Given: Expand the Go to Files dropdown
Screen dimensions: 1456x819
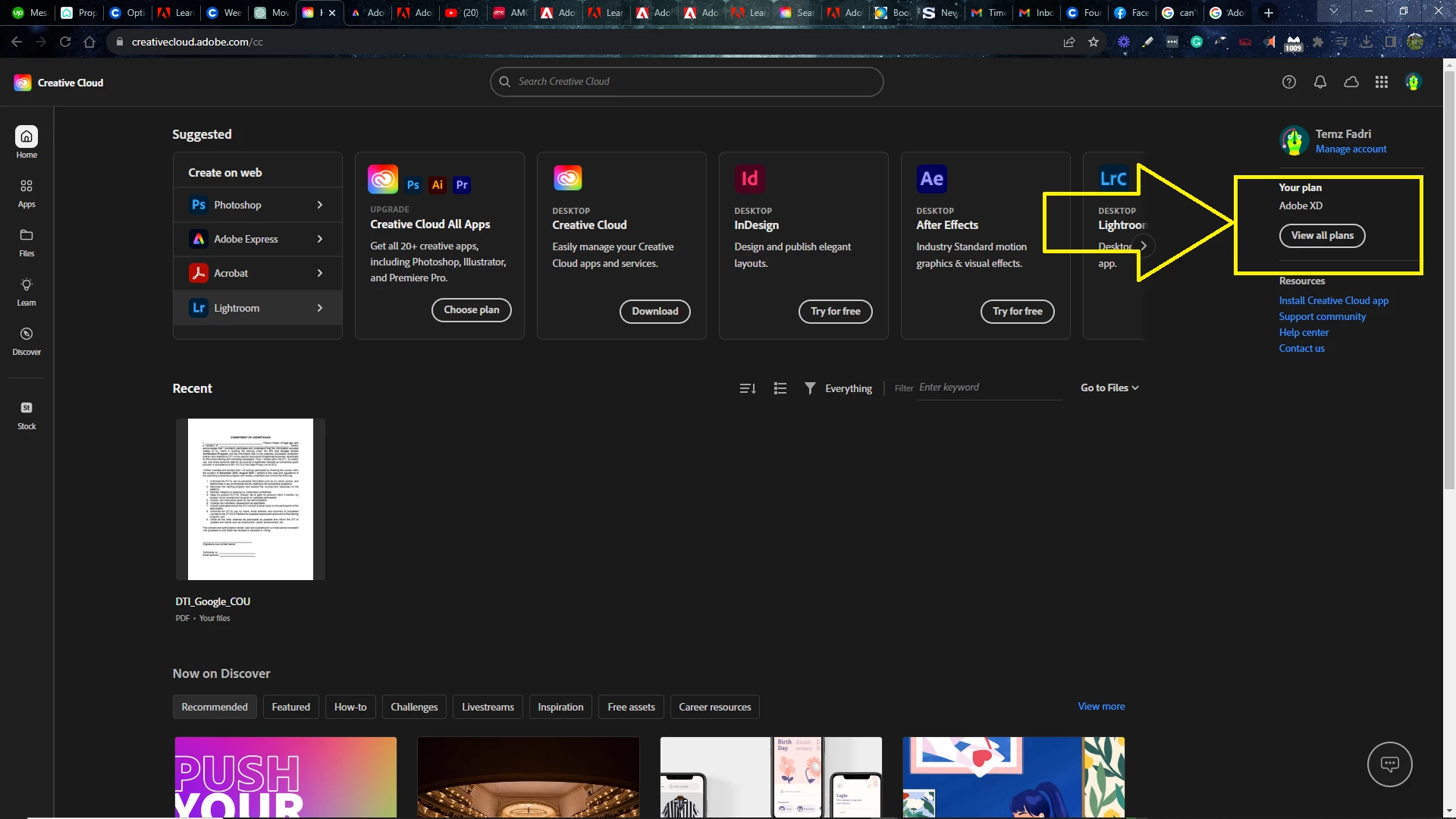Looking at the screenshot, I should click(x=1109, y=388).
